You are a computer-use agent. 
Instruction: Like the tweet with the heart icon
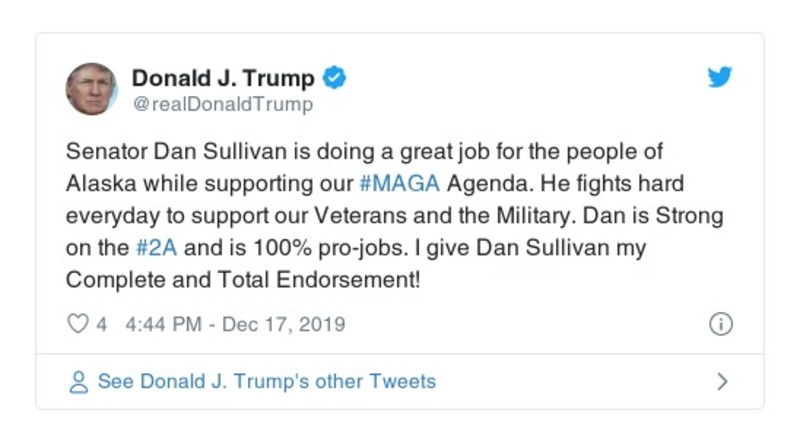(x=78, y=324)
